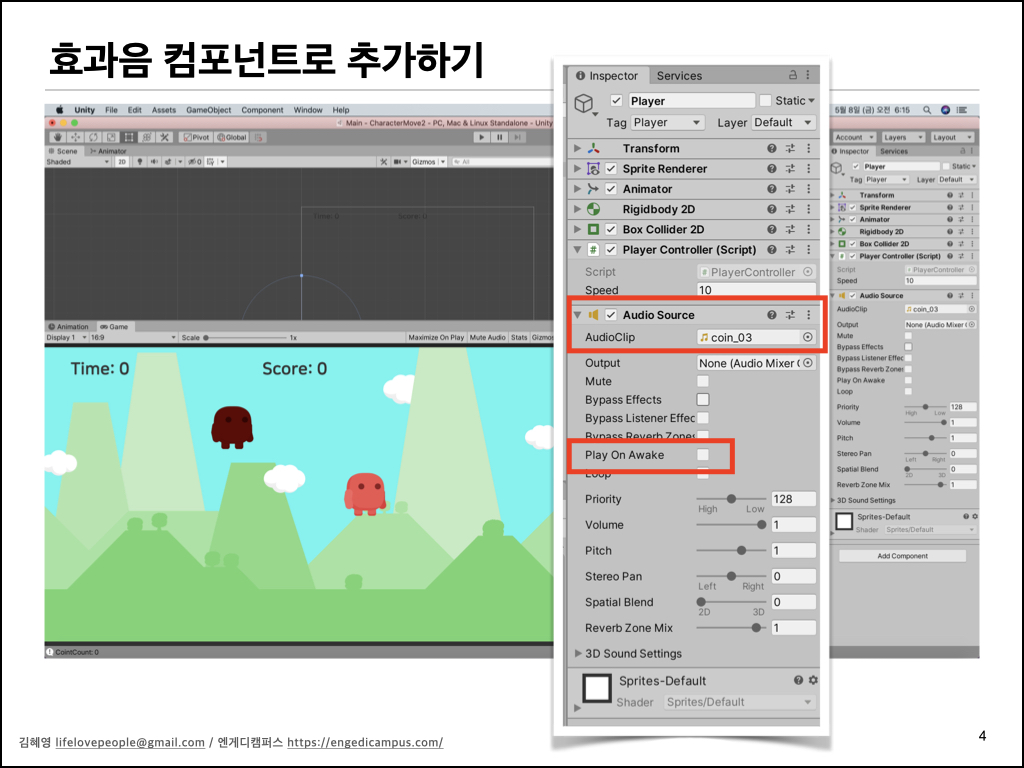
Task: Expand 3D Sound Settings in enlarged Inspector
Action: [578, 653]
